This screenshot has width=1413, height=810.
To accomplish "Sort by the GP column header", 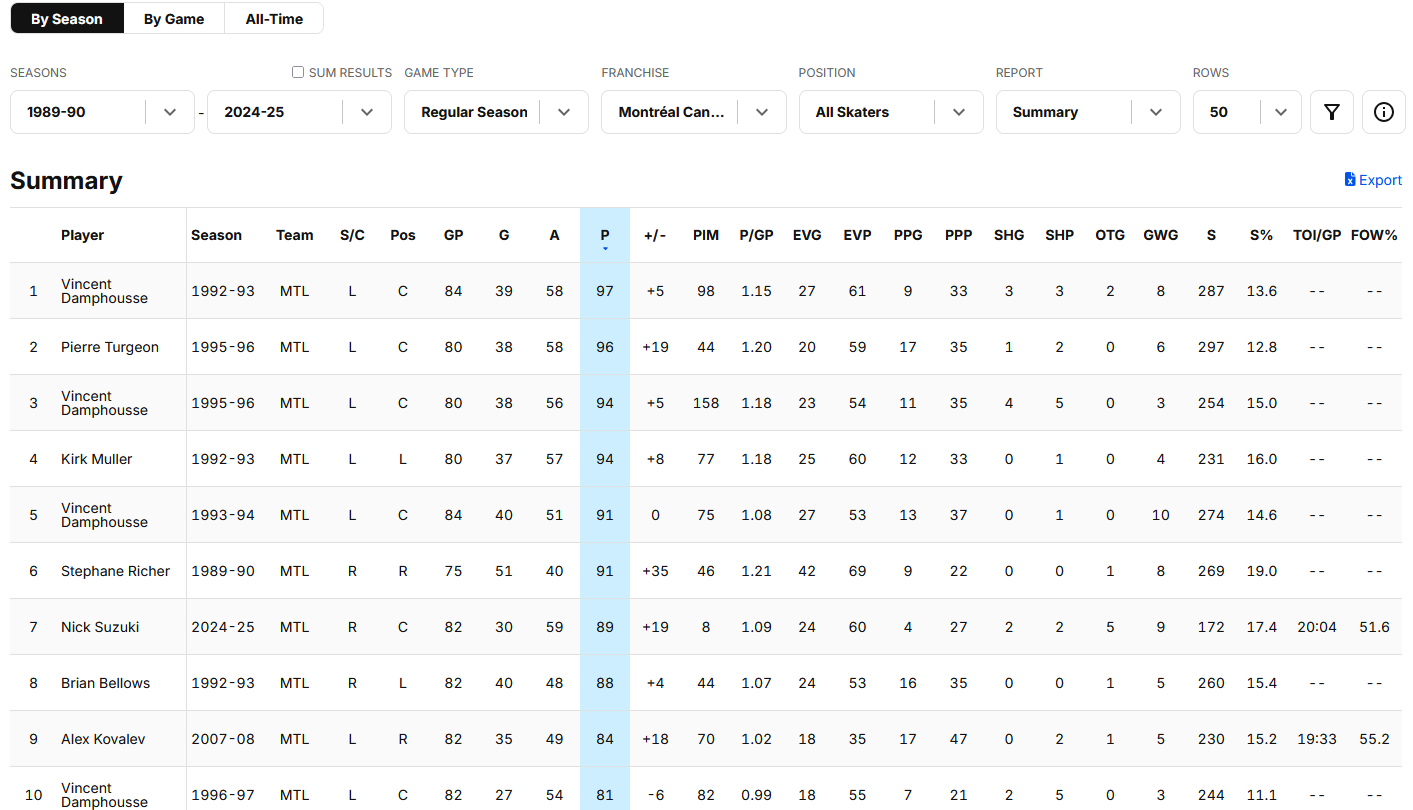I will click(454, 235).
